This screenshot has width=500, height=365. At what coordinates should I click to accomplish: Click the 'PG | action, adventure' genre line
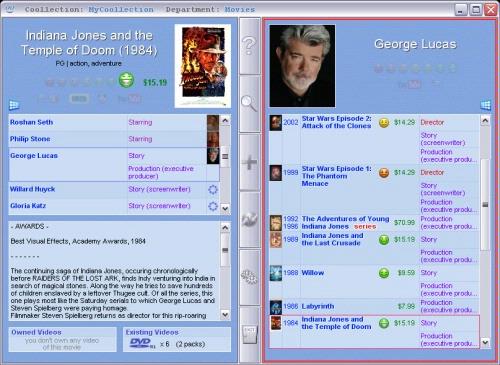(x=88, y=63)
